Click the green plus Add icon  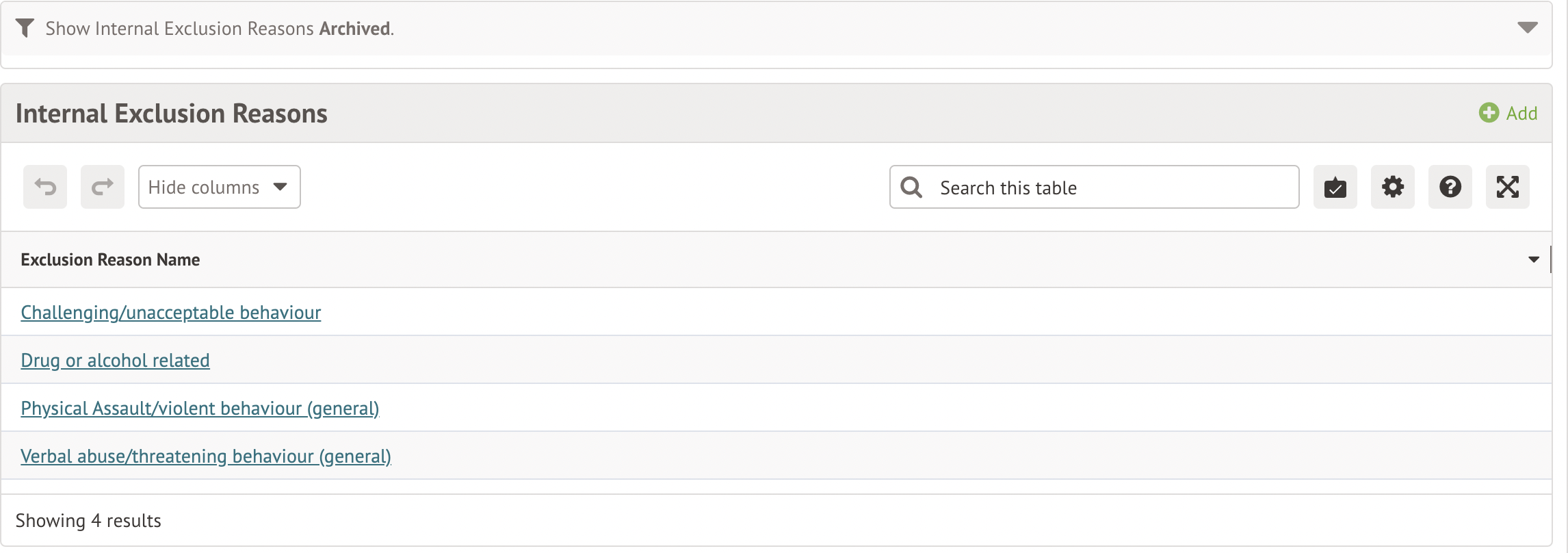1488,113
